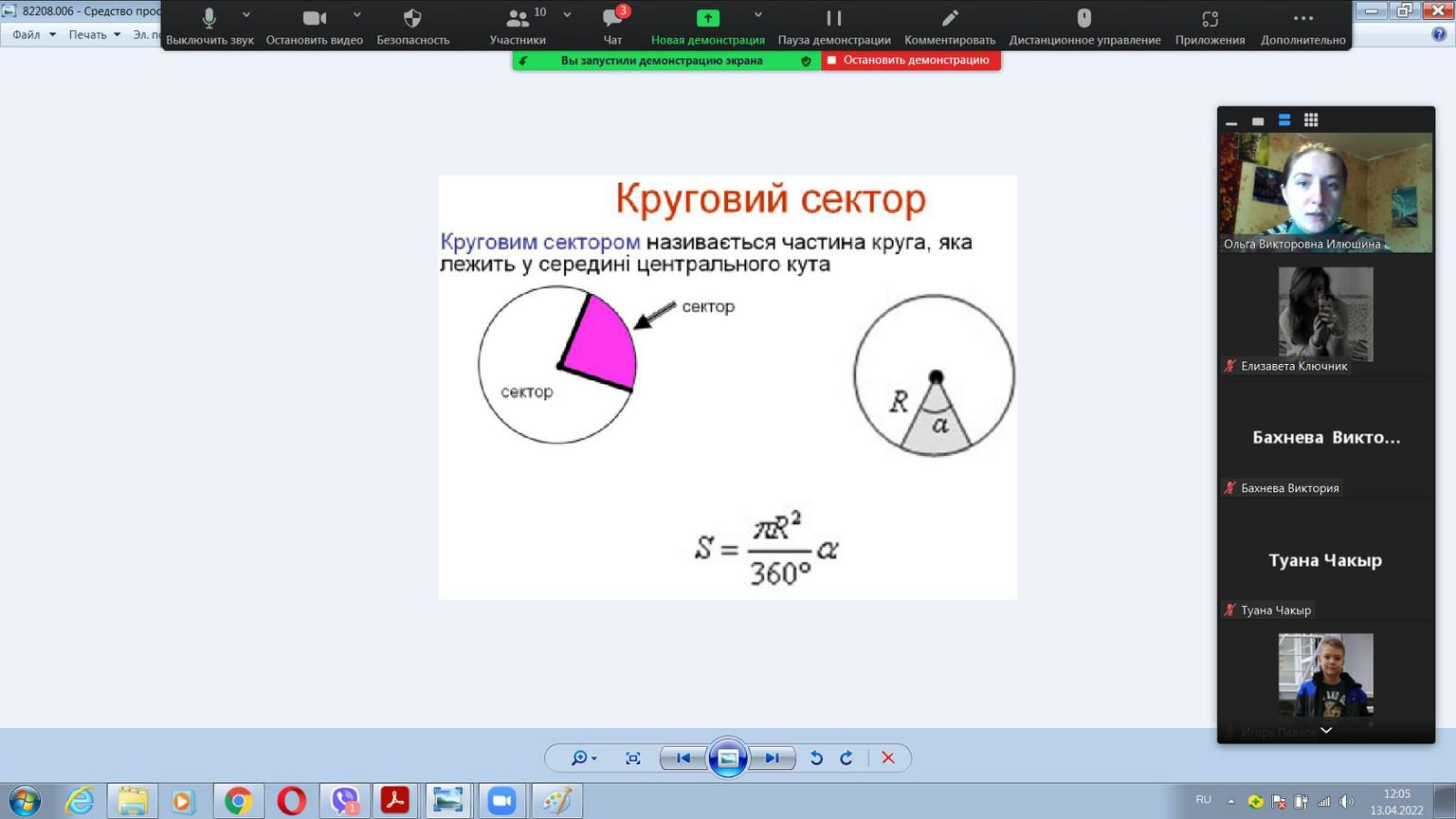1456x819 pixels.
Task: Rotate the image counterclockwise
Action: point(816,758)
